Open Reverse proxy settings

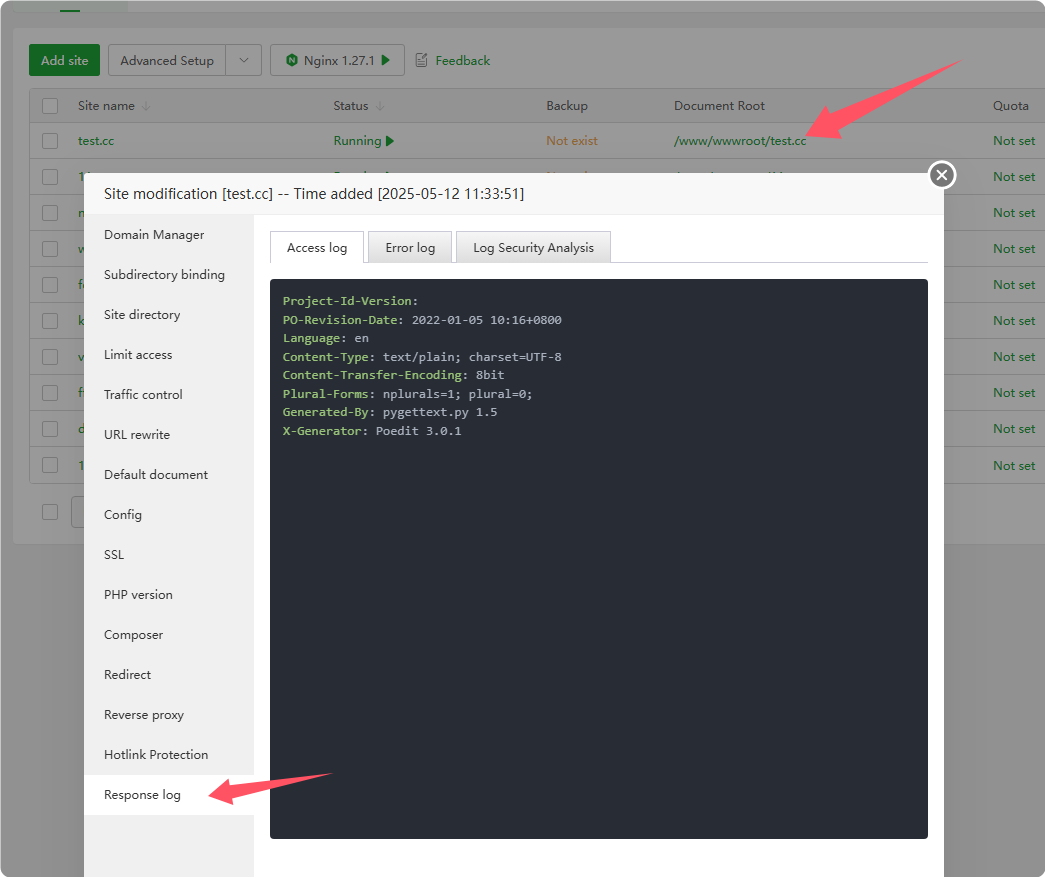(x=144, y=715)
